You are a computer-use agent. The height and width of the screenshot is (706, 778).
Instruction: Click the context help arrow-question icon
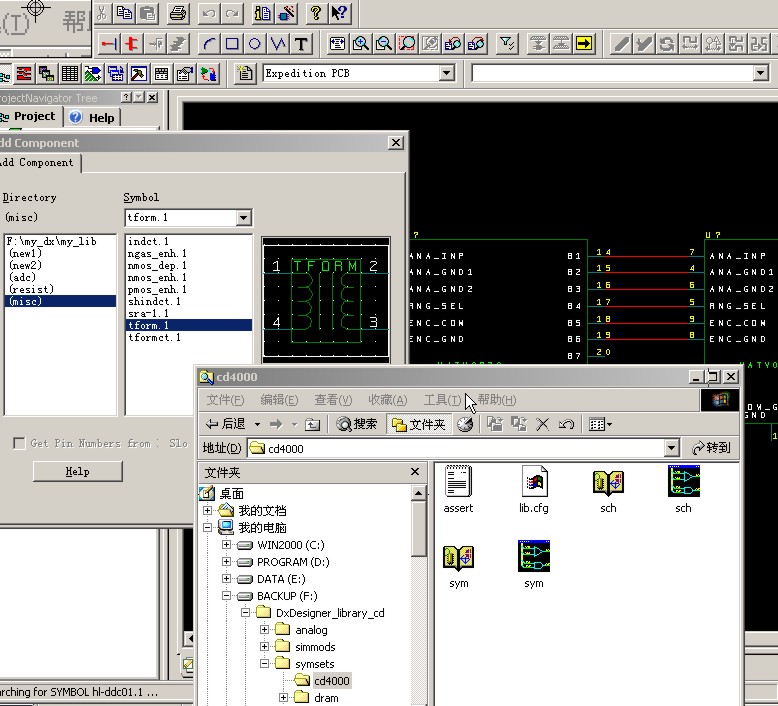[339, 13]
